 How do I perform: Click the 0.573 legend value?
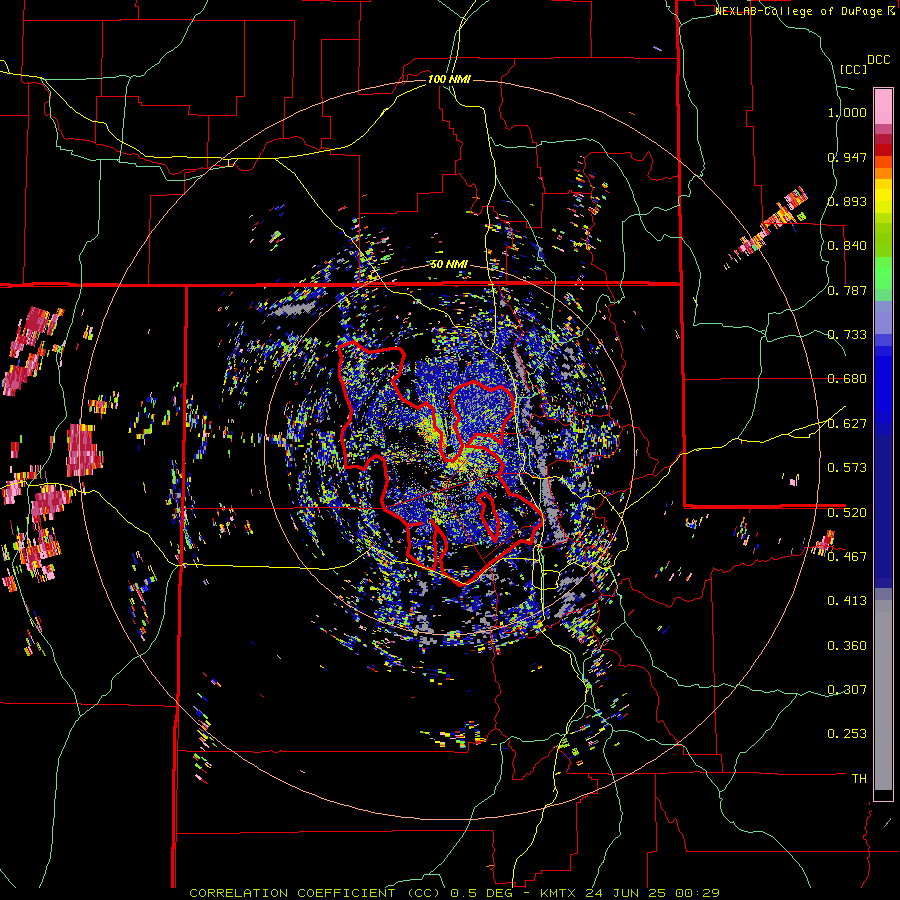[847, 468]
